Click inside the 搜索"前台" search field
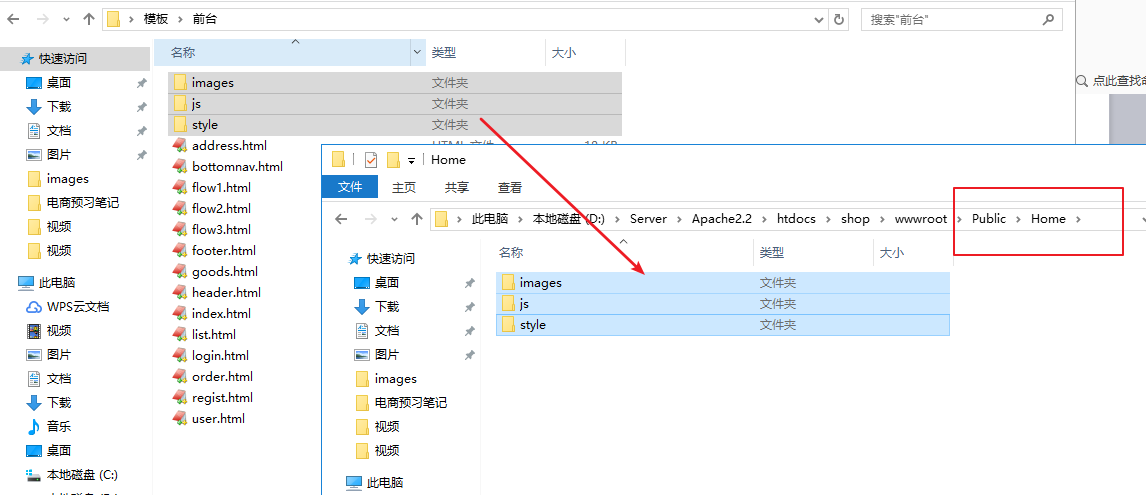This screenshot has width=1146, height=495. (x=950, y=19)
